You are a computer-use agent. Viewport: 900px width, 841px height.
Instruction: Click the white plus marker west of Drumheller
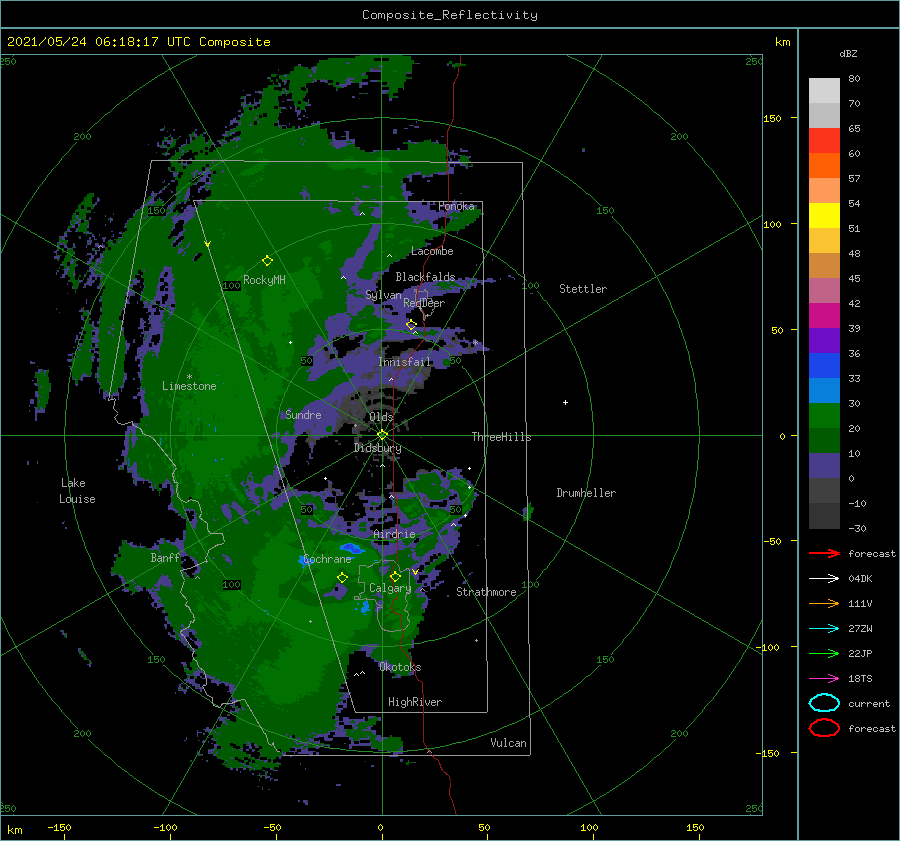pos(565,402)
